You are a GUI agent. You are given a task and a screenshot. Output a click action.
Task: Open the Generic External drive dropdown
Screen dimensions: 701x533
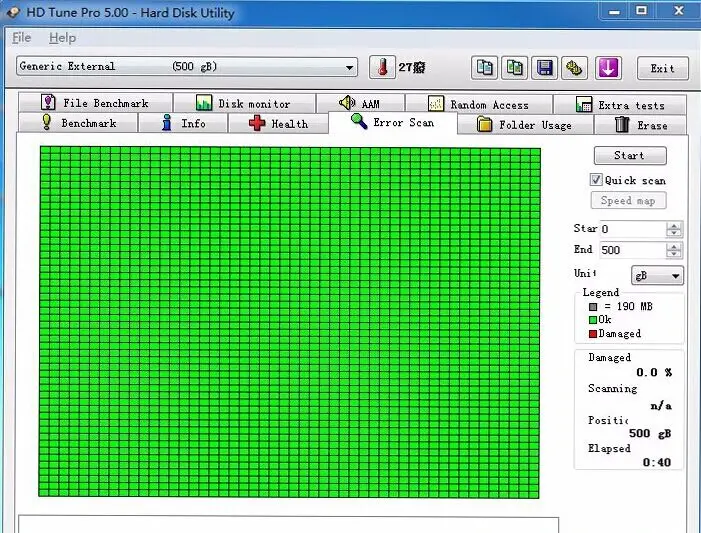(x=187, y=67)
